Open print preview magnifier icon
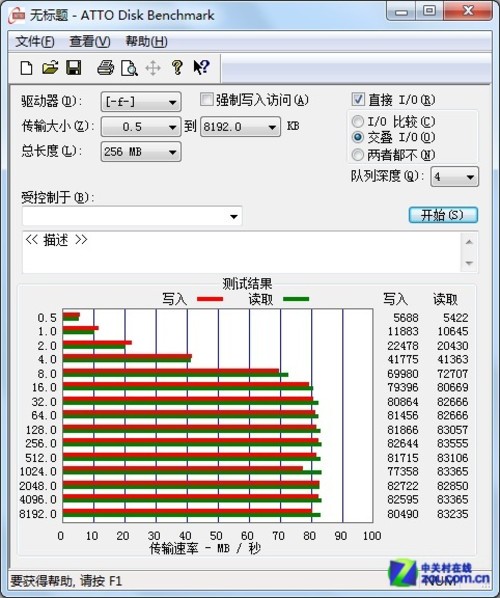Viewport: 500px width, 598px height. 129,68
